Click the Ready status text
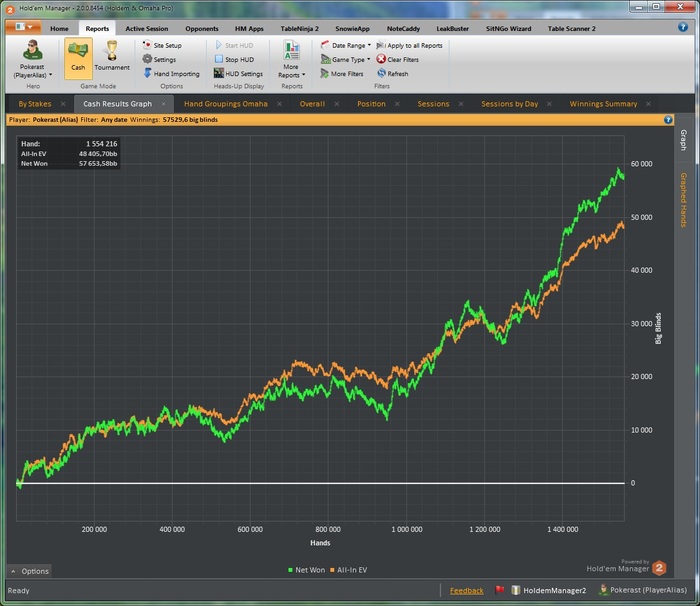700x606 pixels. 18,590
